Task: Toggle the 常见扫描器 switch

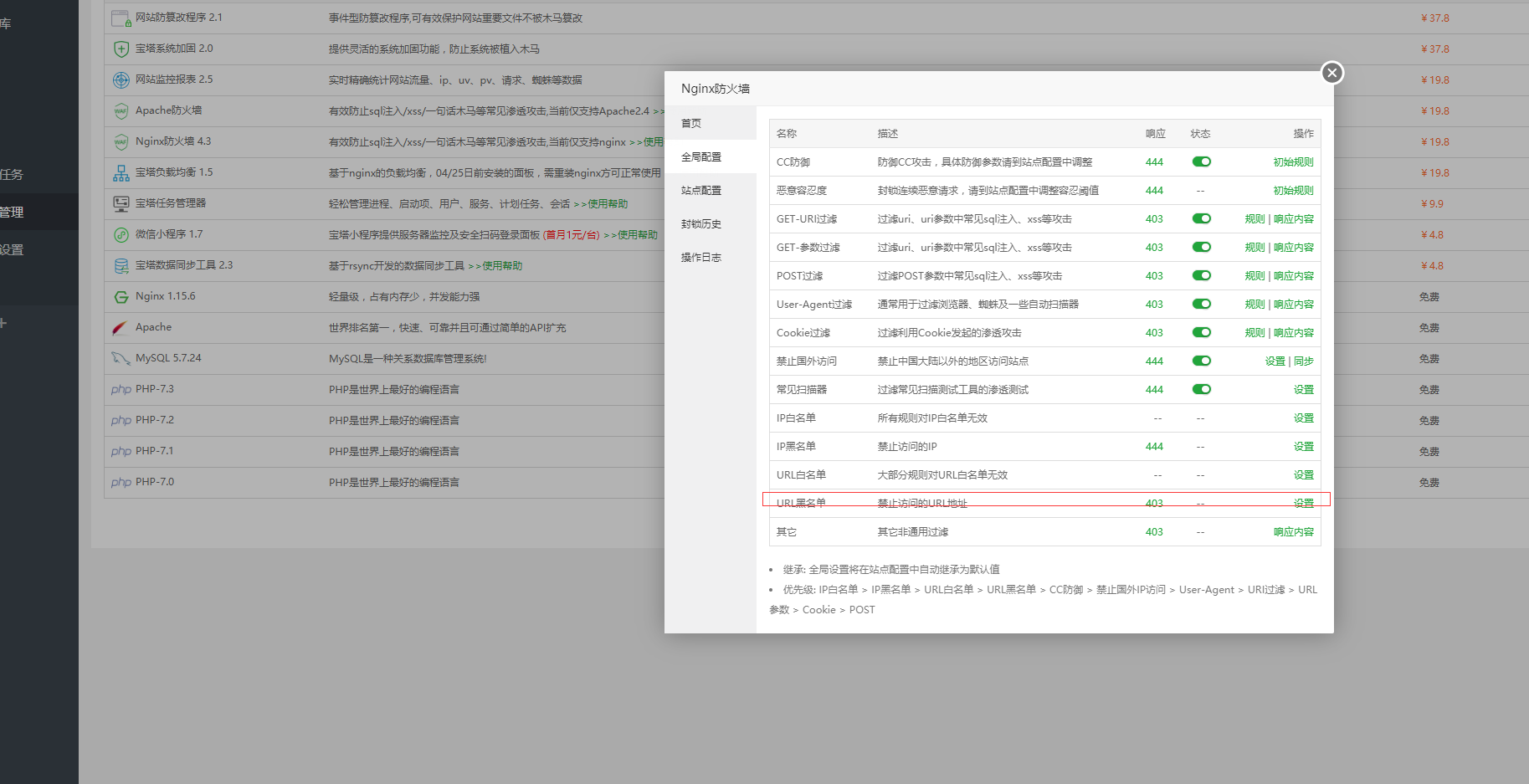Action: (x=1202, y=389)
